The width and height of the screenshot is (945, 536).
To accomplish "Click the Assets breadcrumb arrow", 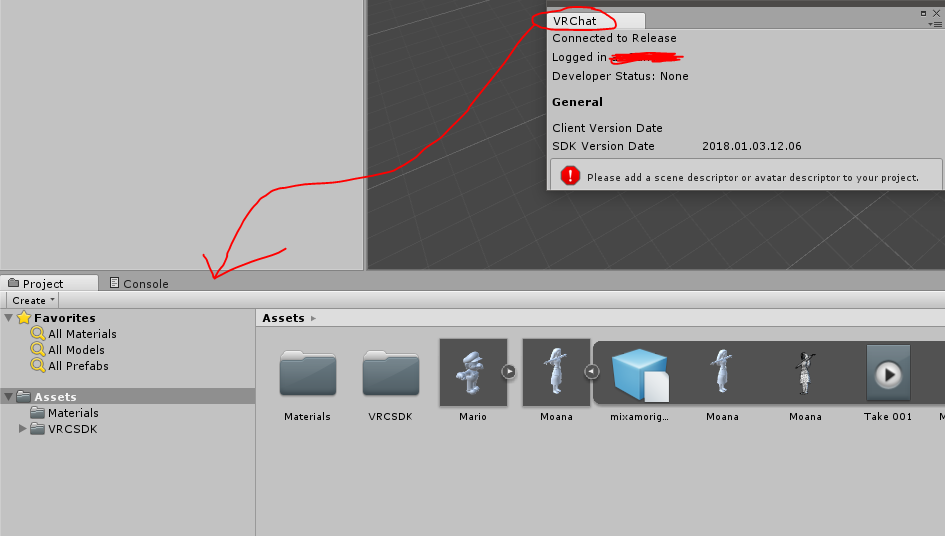I will tap(313, 318).
